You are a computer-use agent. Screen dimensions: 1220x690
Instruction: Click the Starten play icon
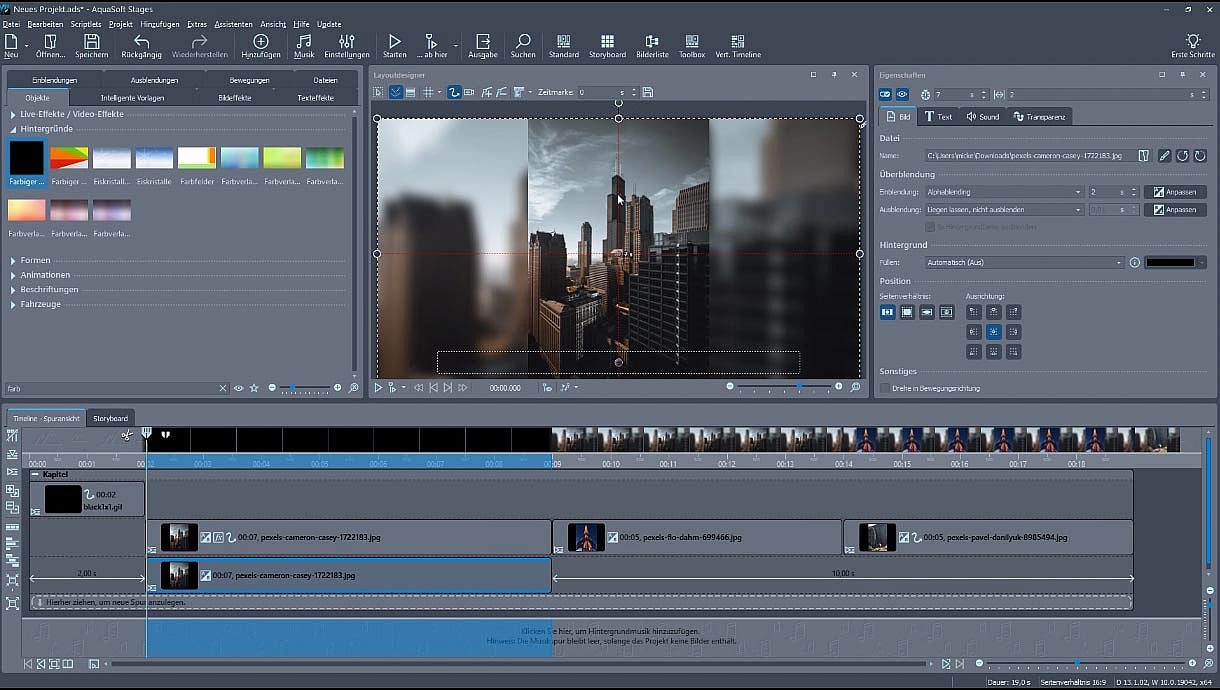point(394,44)
